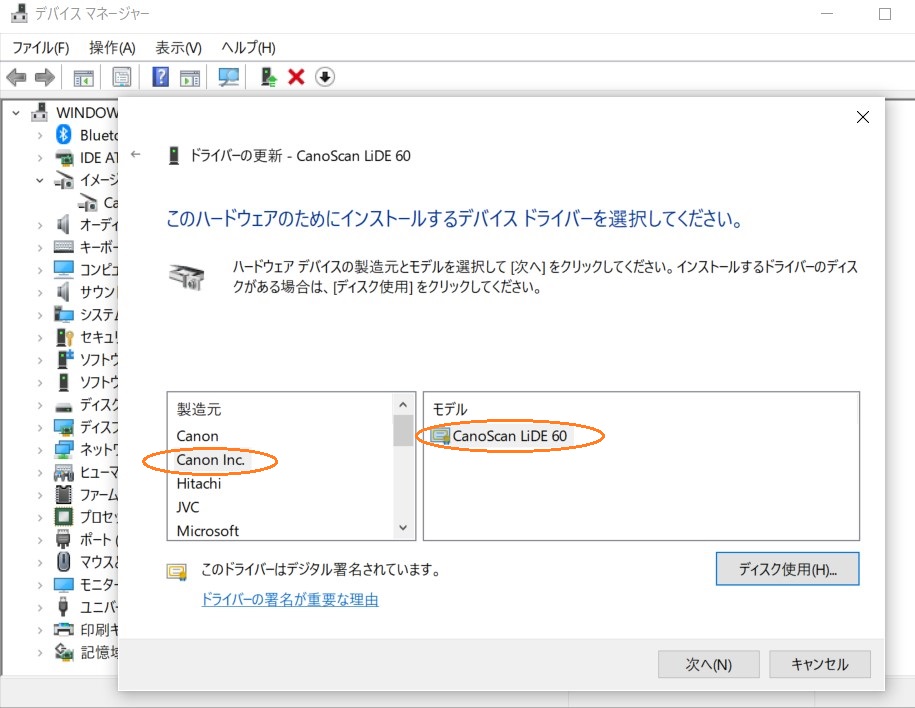Viewport: 915px width, 708px height.
Task: Select the disk drives category icon
Action: 64,406
